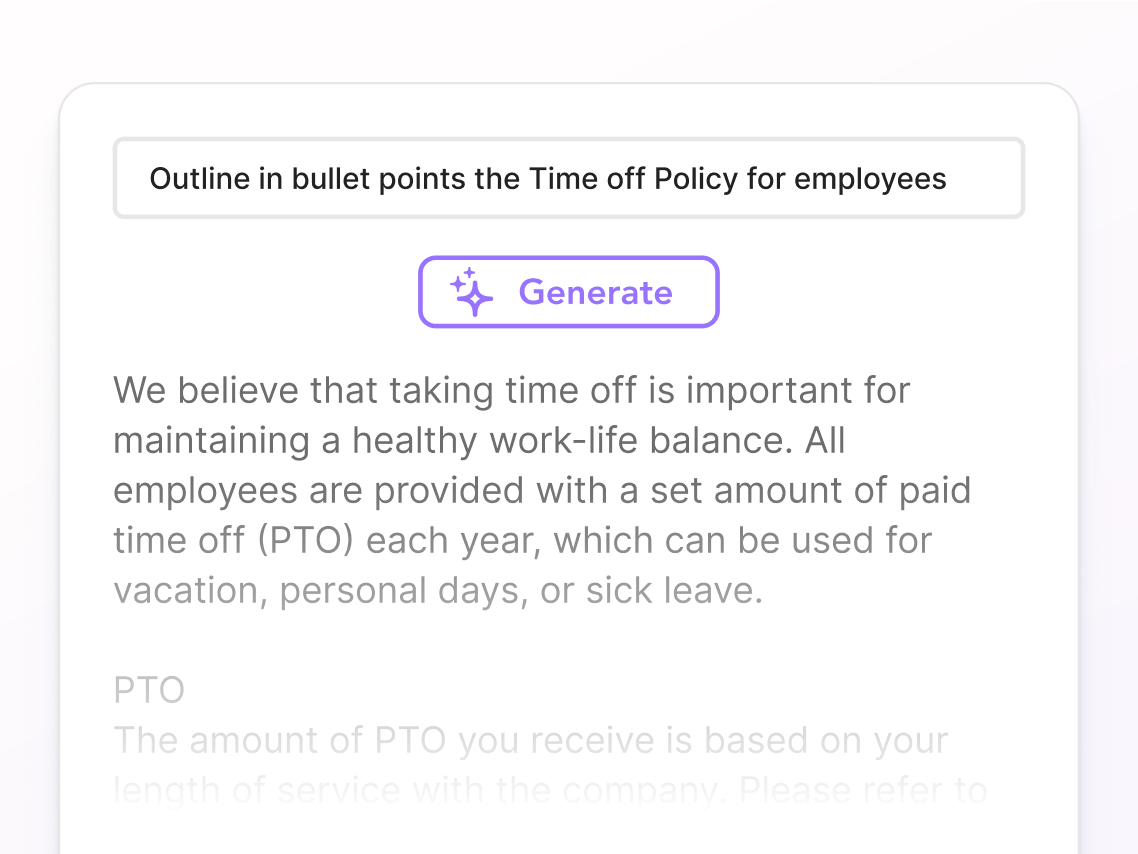Click "vacation, personal days, or sick leave" line
The image size is (1138, 854).
pos(438,590)
